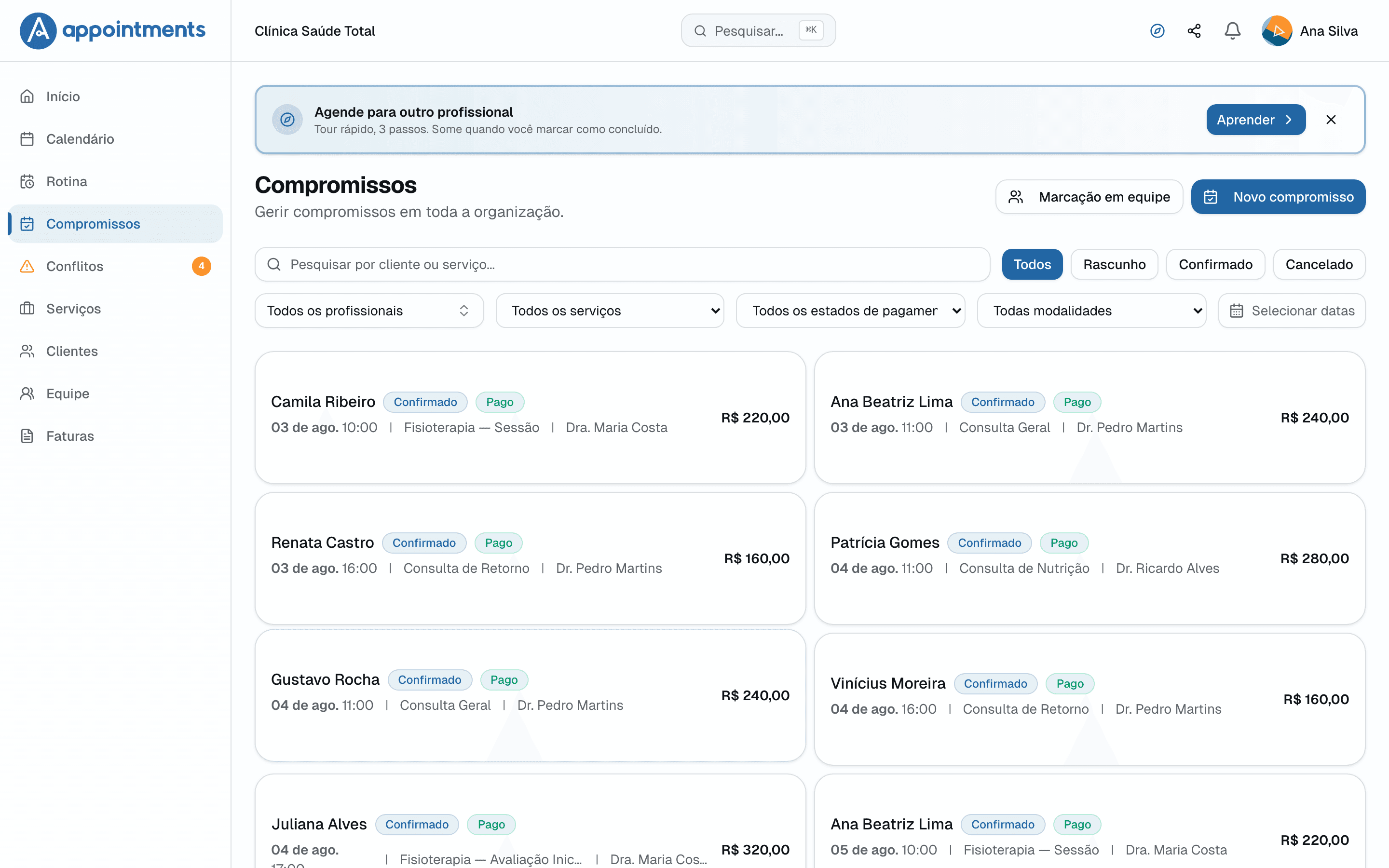Expand the Todas modalidades dropdown
Viewport: 1389px width, 868px height.
[1091, 311]
